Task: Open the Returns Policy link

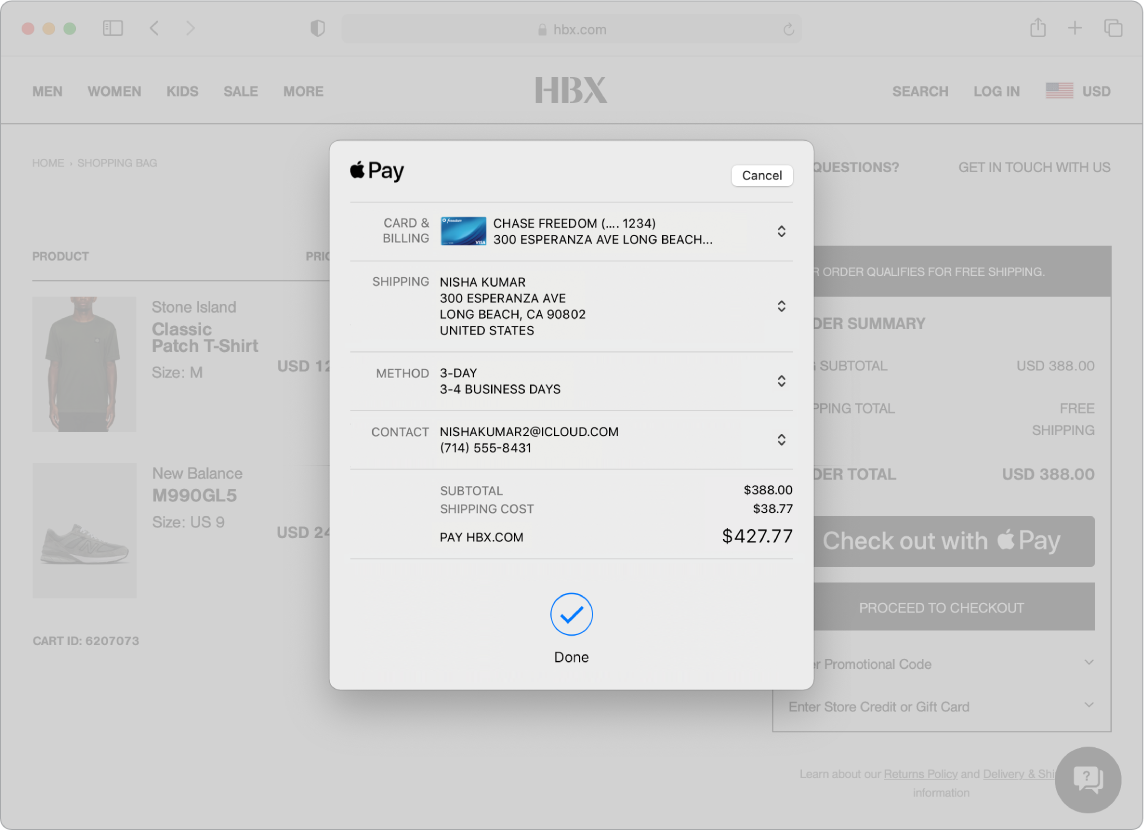Action: pos(921,773)
